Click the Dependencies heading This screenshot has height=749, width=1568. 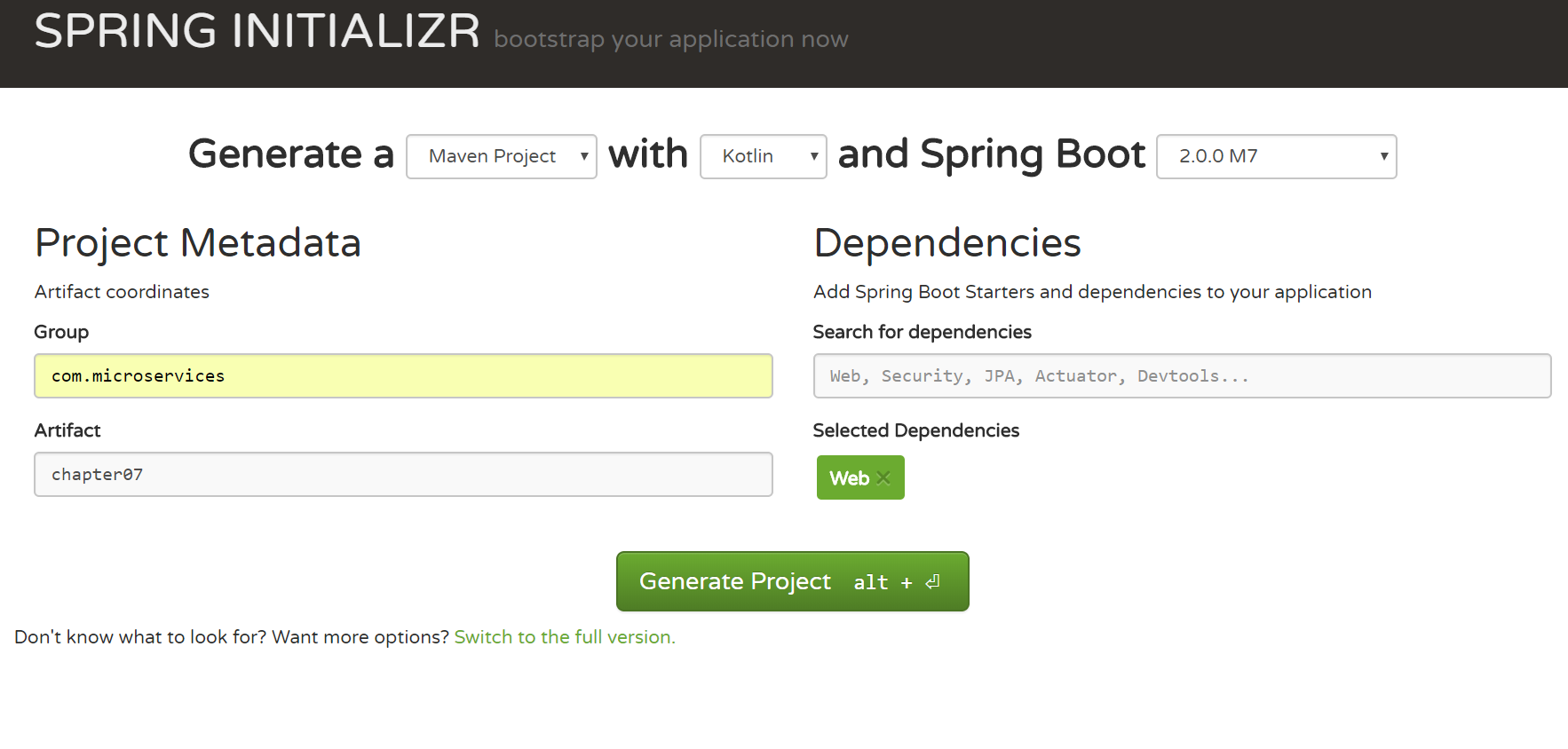pos(947,243)
